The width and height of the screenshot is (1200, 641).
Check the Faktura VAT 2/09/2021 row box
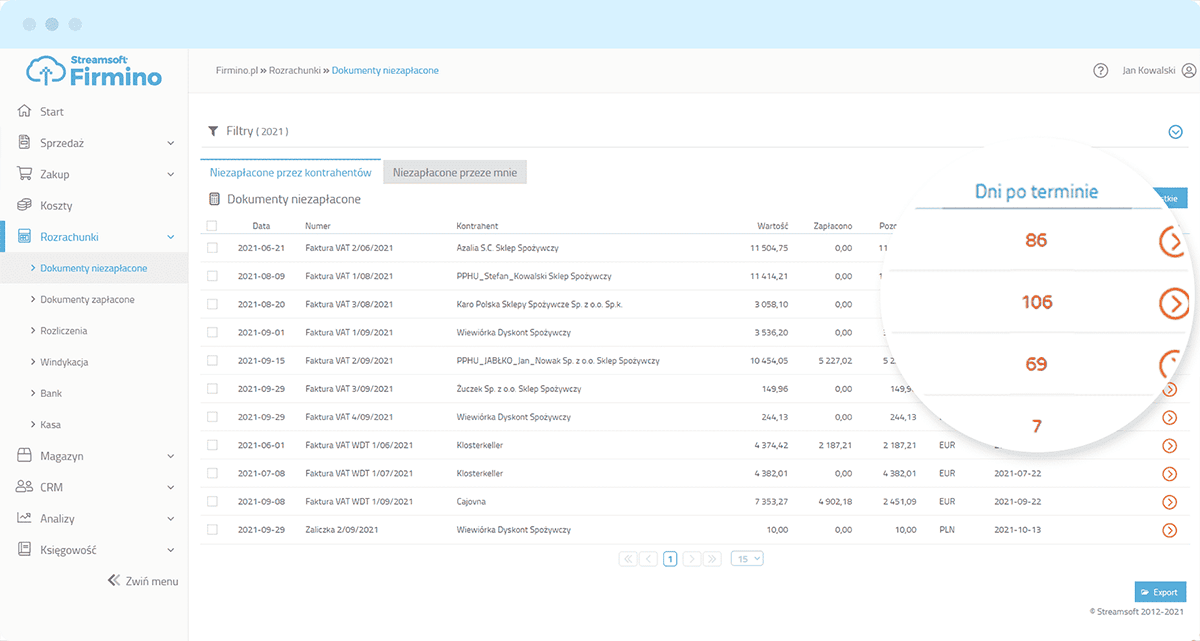click(212, 360)
